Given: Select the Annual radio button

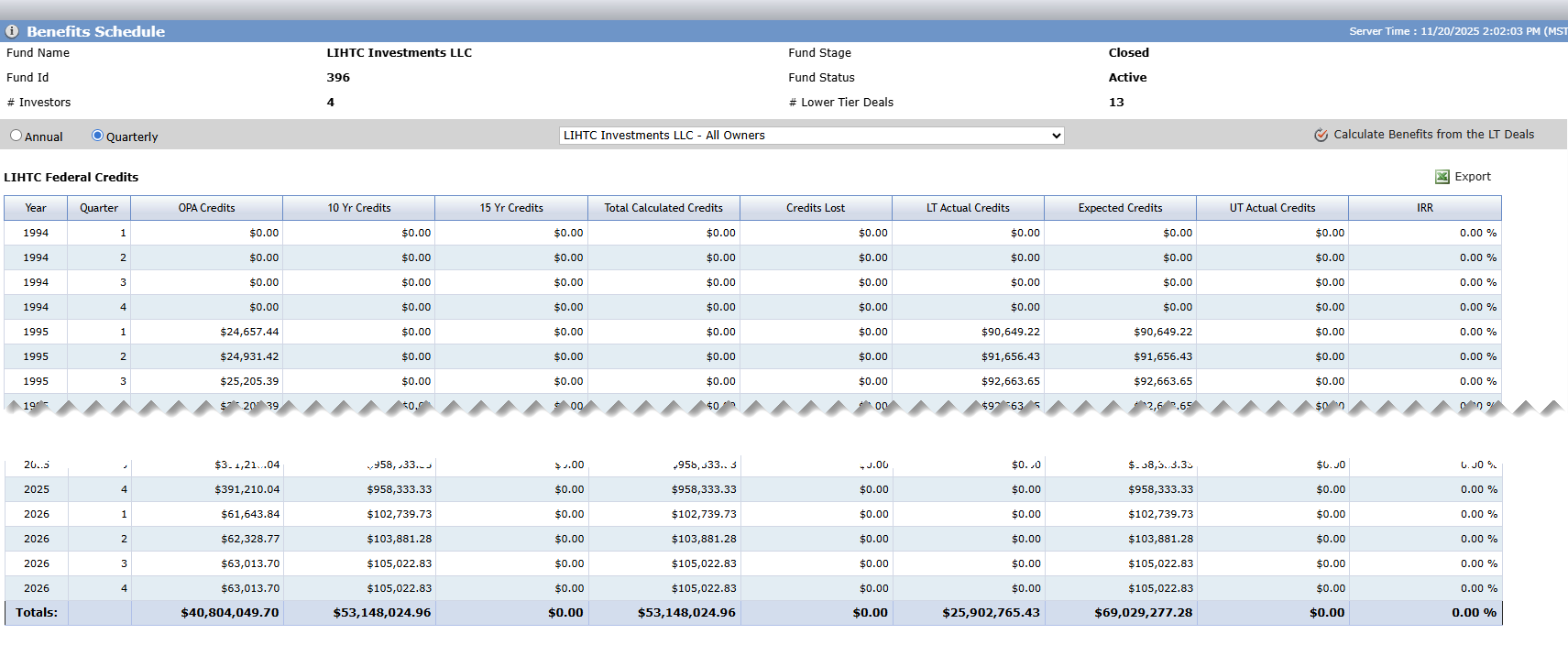Looking at the screenshot, I should tap(16, 136).
